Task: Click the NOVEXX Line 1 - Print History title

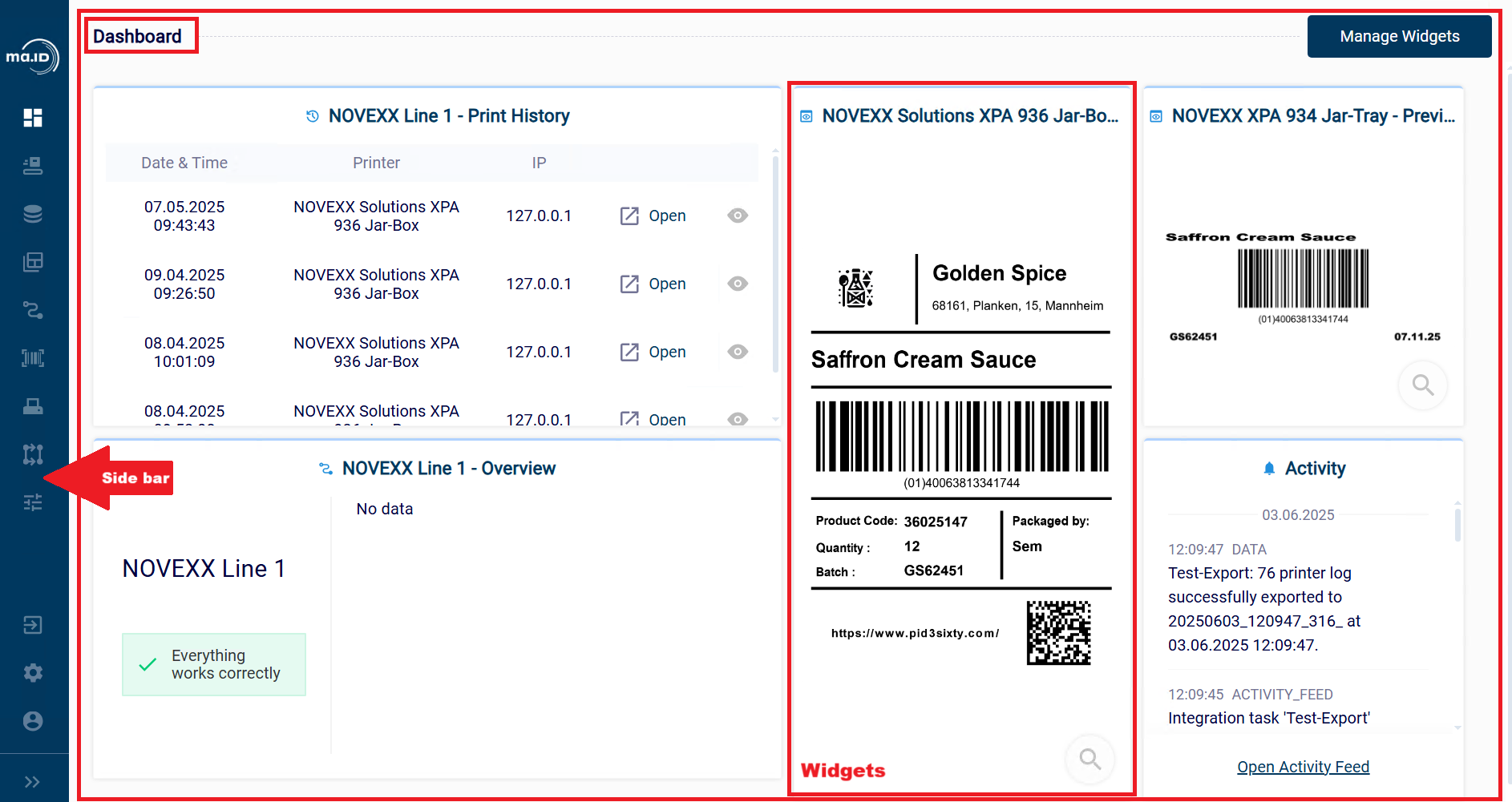Action: (x=449, y=116)
